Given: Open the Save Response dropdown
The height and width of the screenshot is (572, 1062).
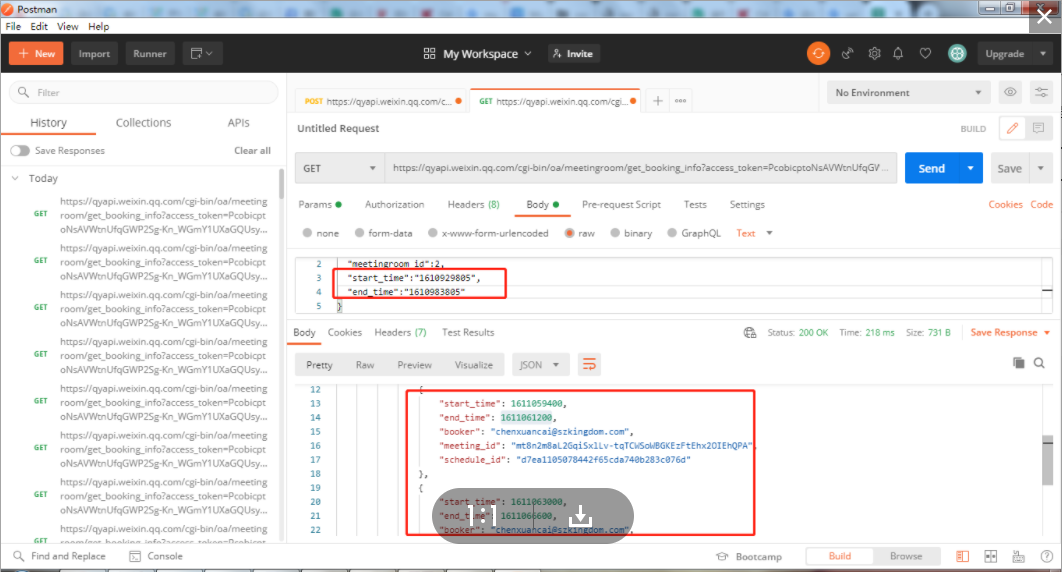Looking at the screenshot, I should click(1010, 332).
